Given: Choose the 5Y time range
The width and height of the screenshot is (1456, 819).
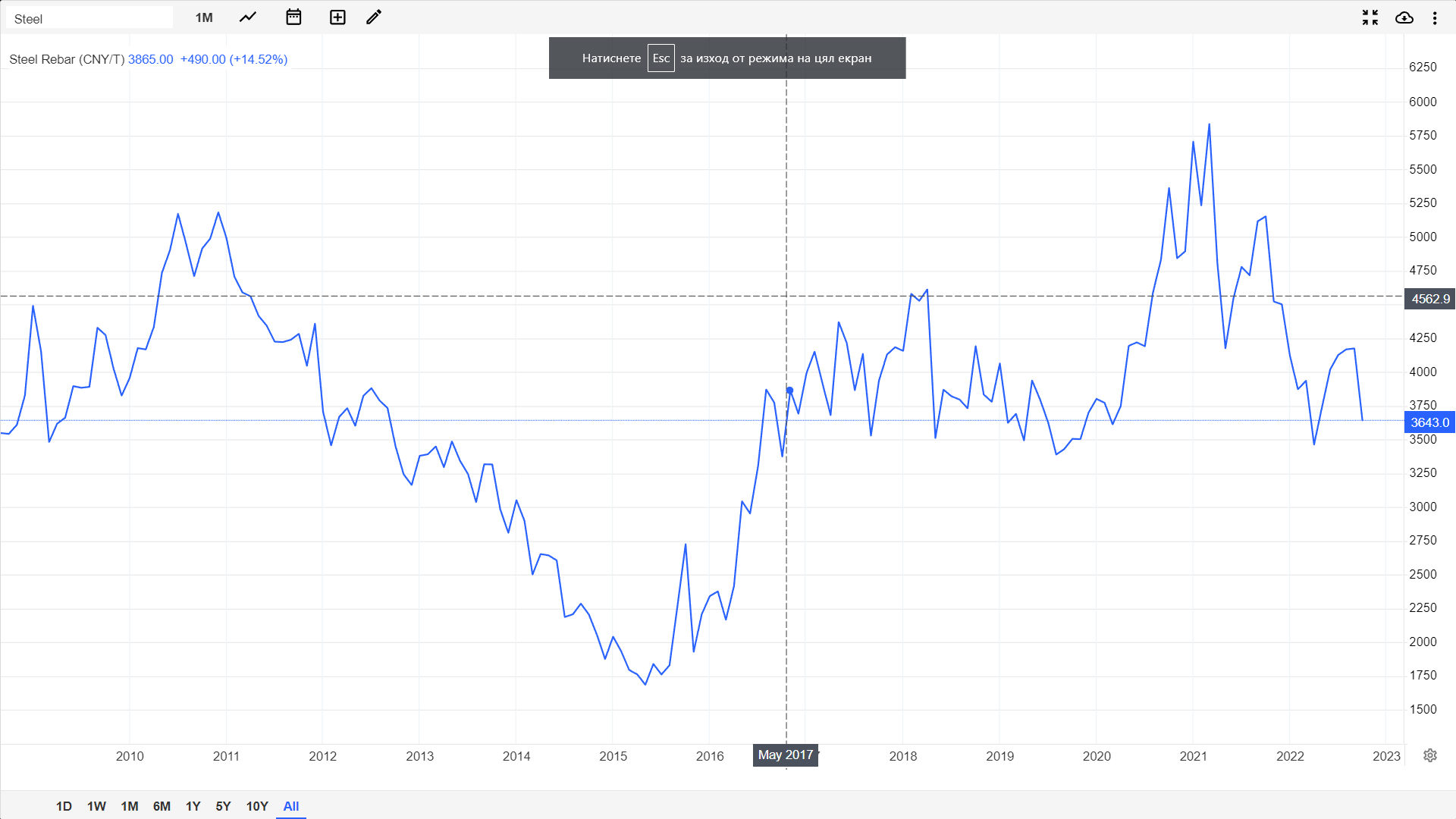Looking at the screenshot, I should (223, 806).
